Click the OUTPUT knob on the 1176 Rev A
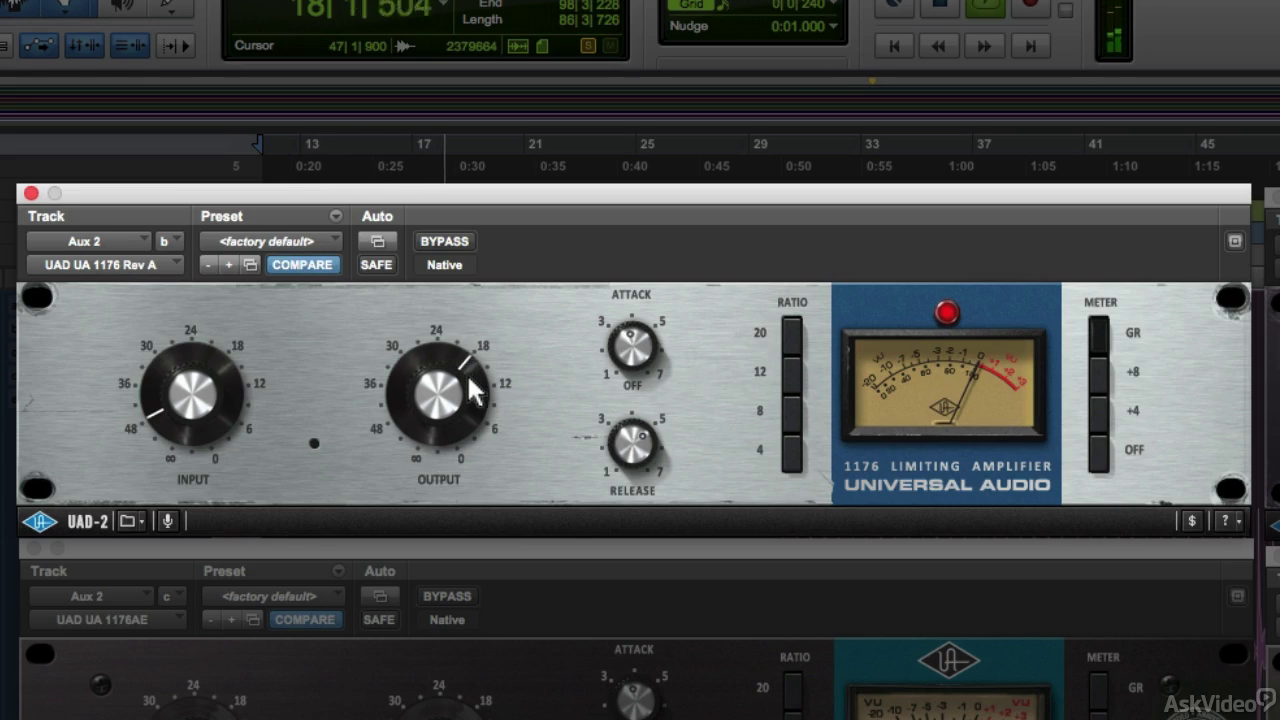Viewport: 1280px width, 720px height. click(x=437, y=396)
